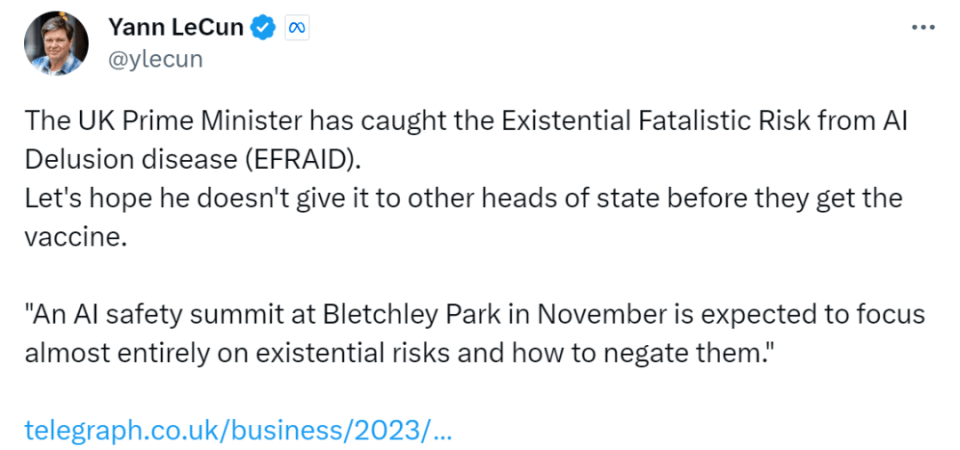Open the @ylecun handle link
The width and height of the screenshot is (960, 450).
[155, 59]
